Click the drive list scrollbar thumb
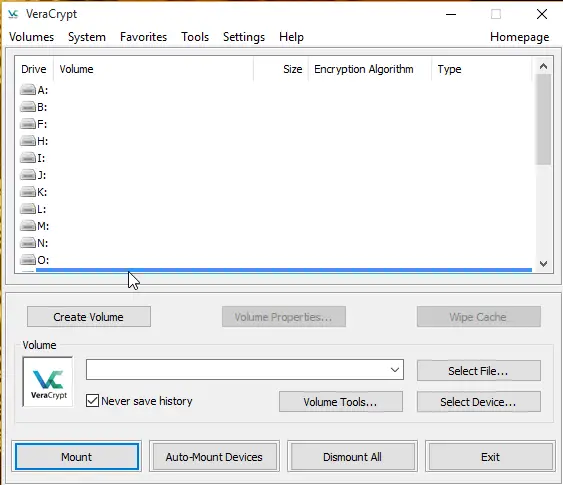Viewport: 563px width, 485px height. pos(544,120)
